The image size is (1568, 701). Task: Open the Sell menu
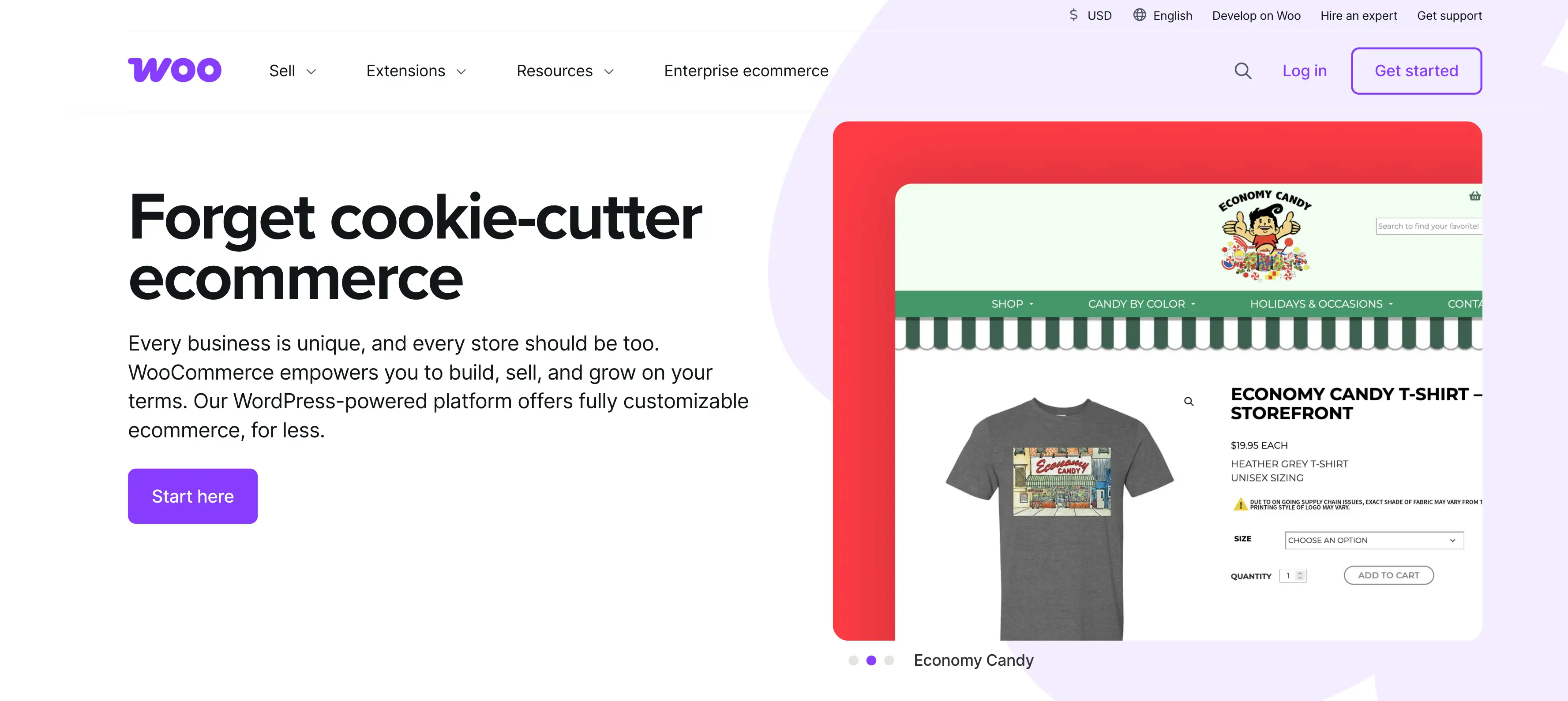coord(282,71)
